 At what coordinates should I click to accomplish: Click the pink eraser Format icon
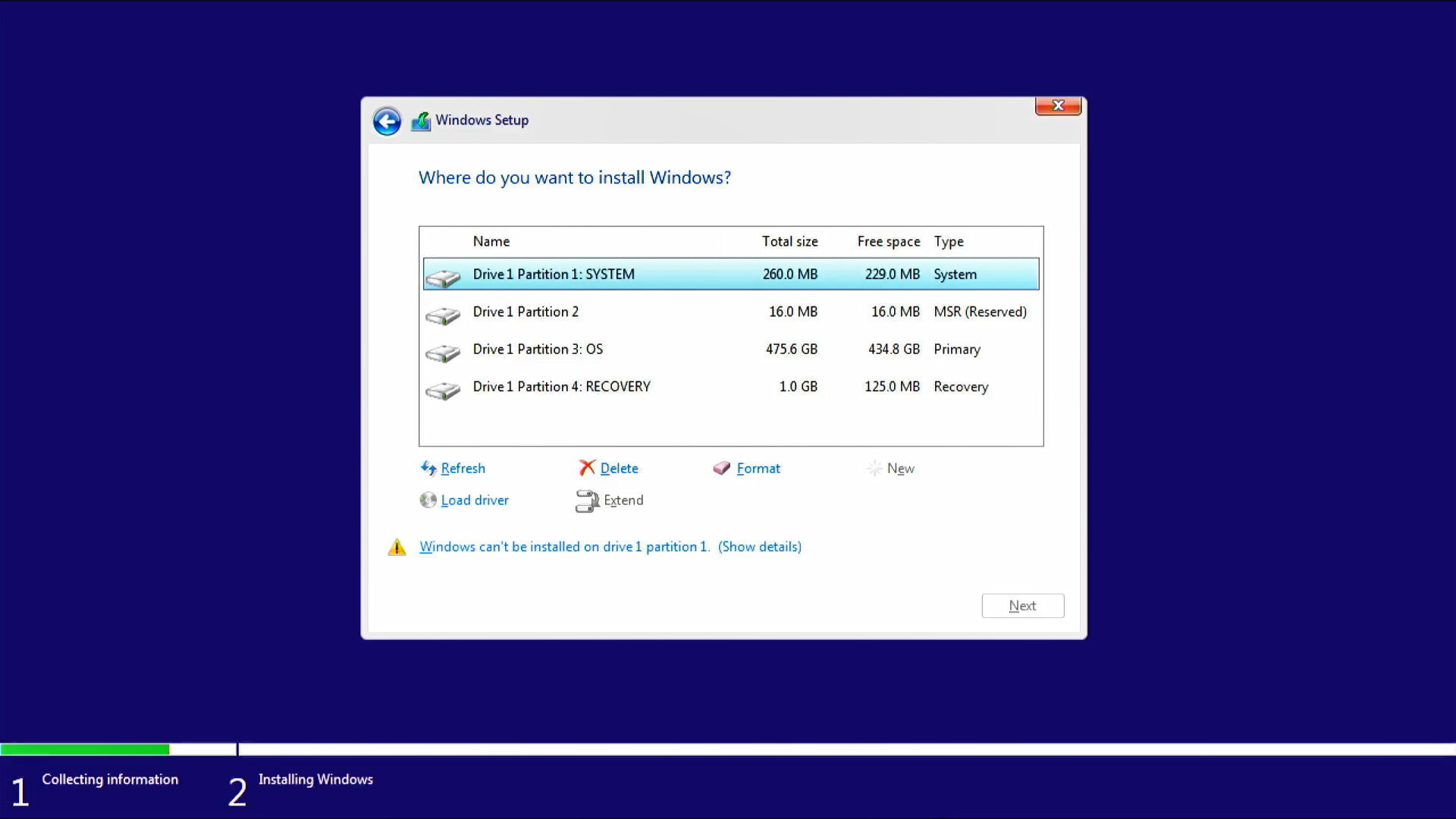coord(721,469)
